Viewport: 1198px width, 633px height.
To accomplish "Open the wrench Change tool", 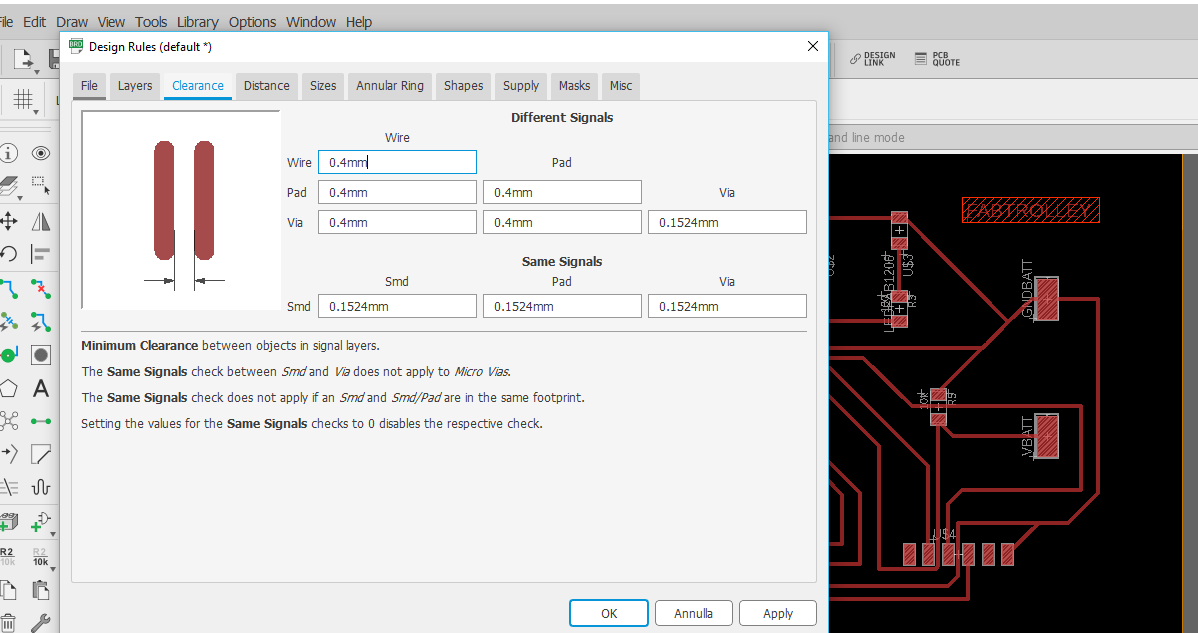I will tap(40, 622).
